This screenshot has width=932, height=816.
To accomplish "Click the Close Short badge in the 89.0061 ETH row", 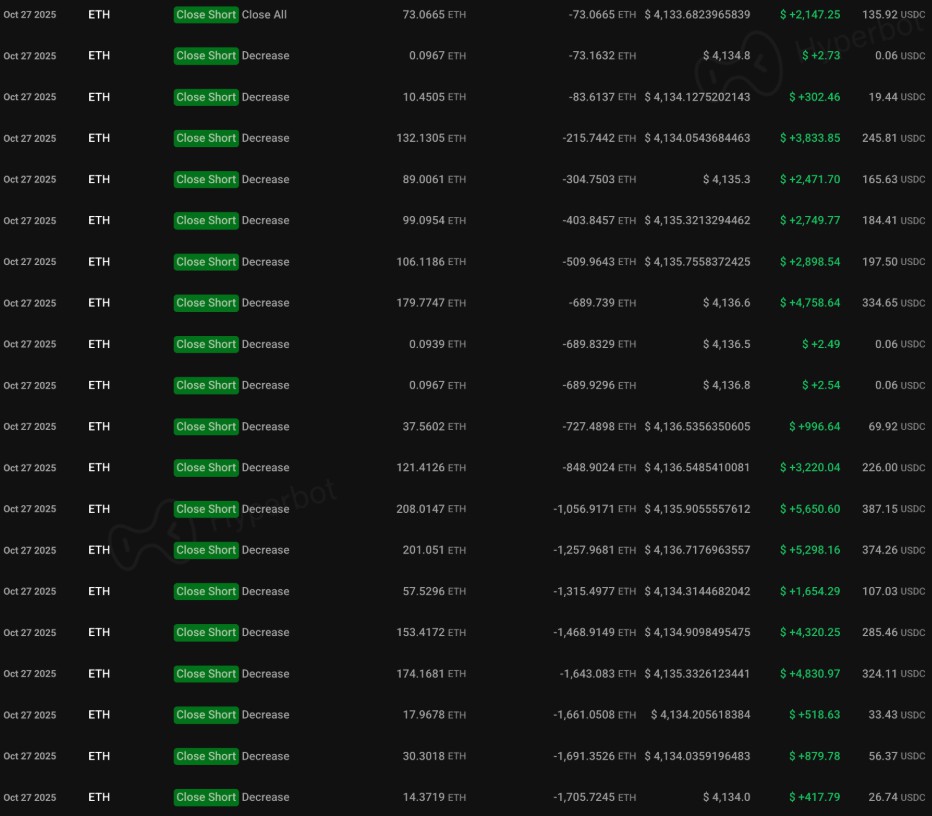I will (x=206, y=179).
